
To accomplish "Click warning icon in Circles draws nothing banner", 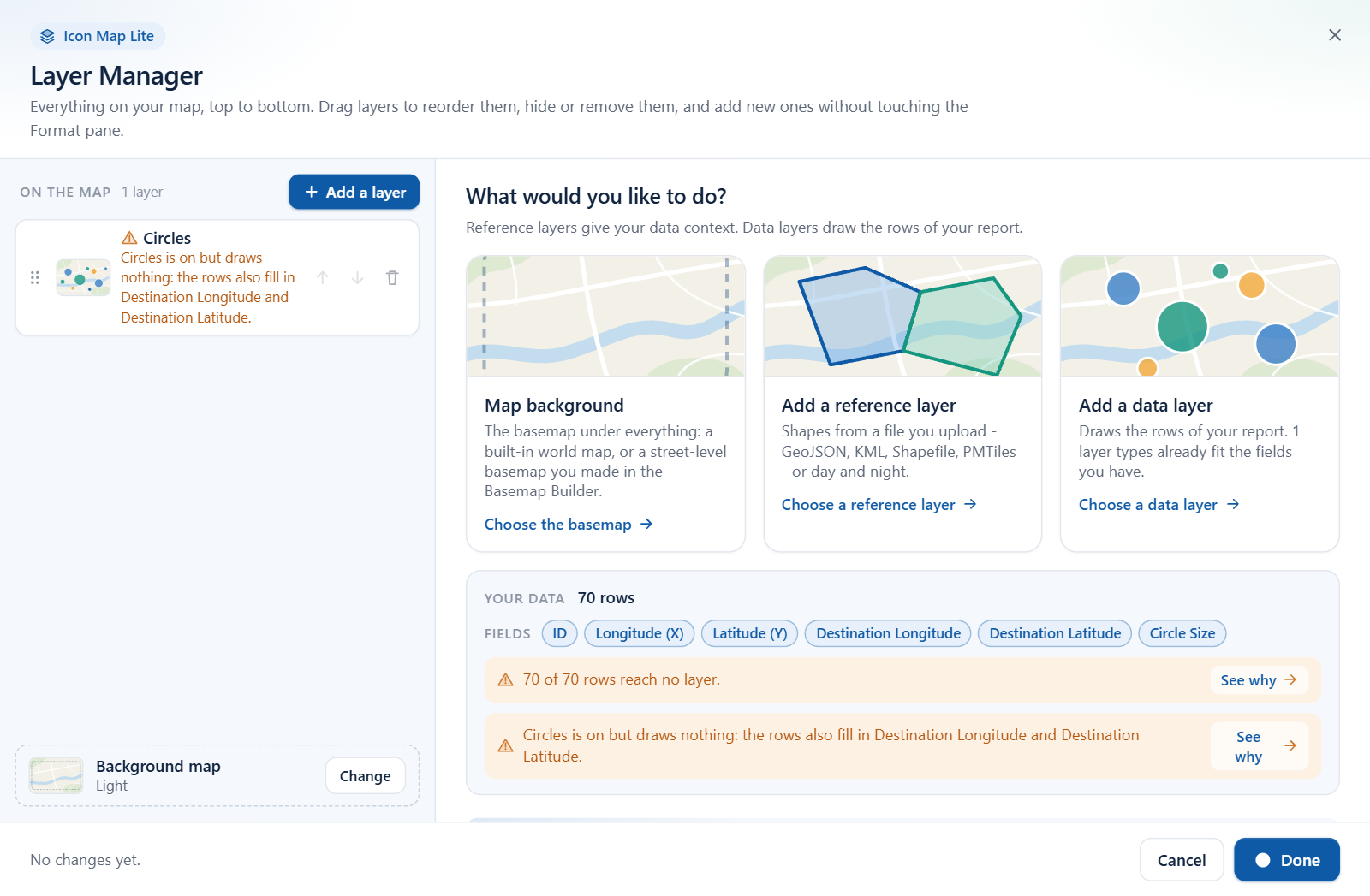I will point(505,745).
